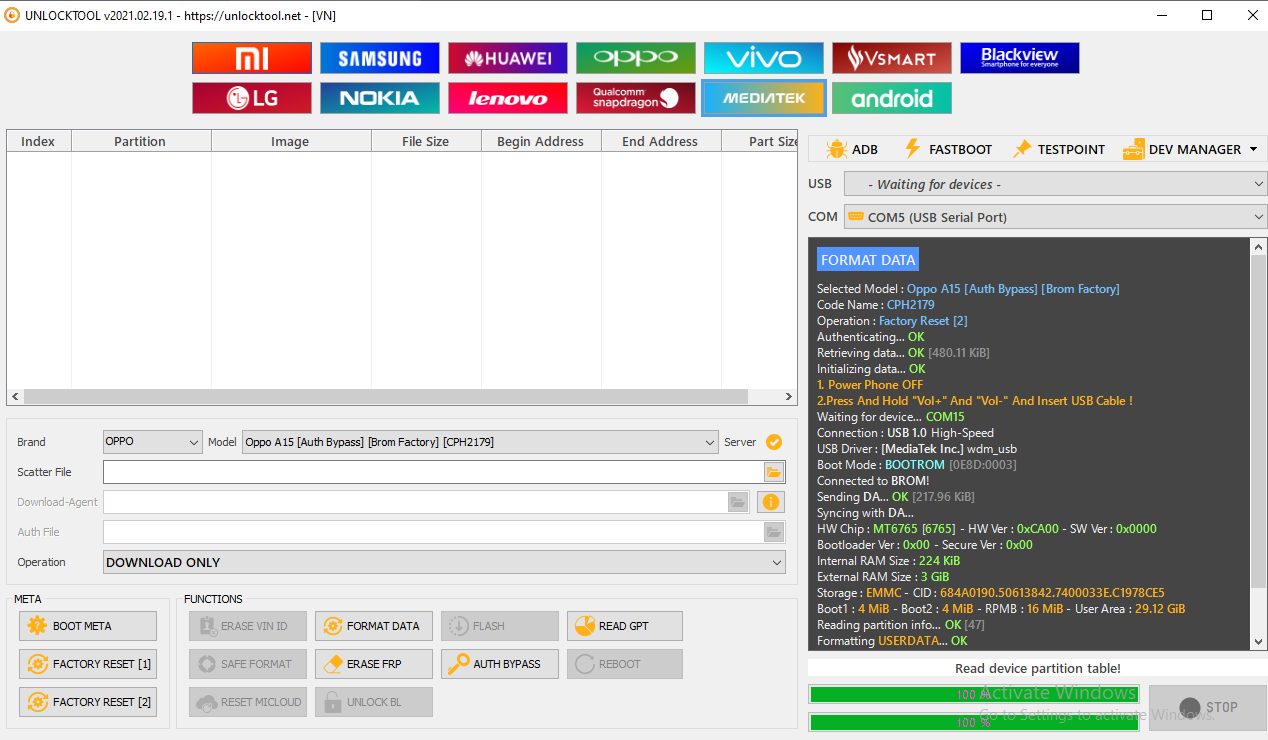Click the upper green 100% progress bar
The image size is (1268, 740).
(x=973, y=694)
